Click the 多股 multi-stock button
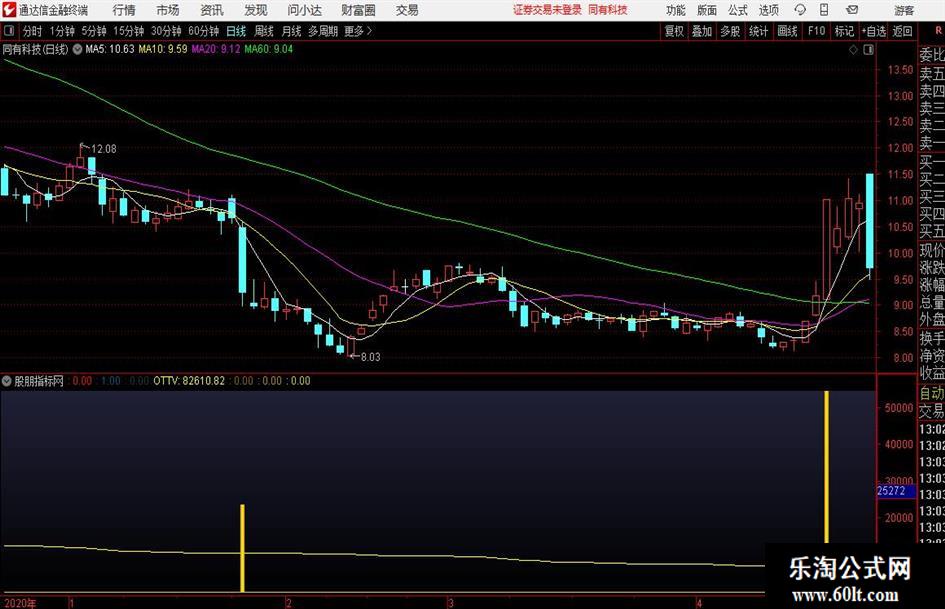 pyautogui.click(x=730, y=31)
